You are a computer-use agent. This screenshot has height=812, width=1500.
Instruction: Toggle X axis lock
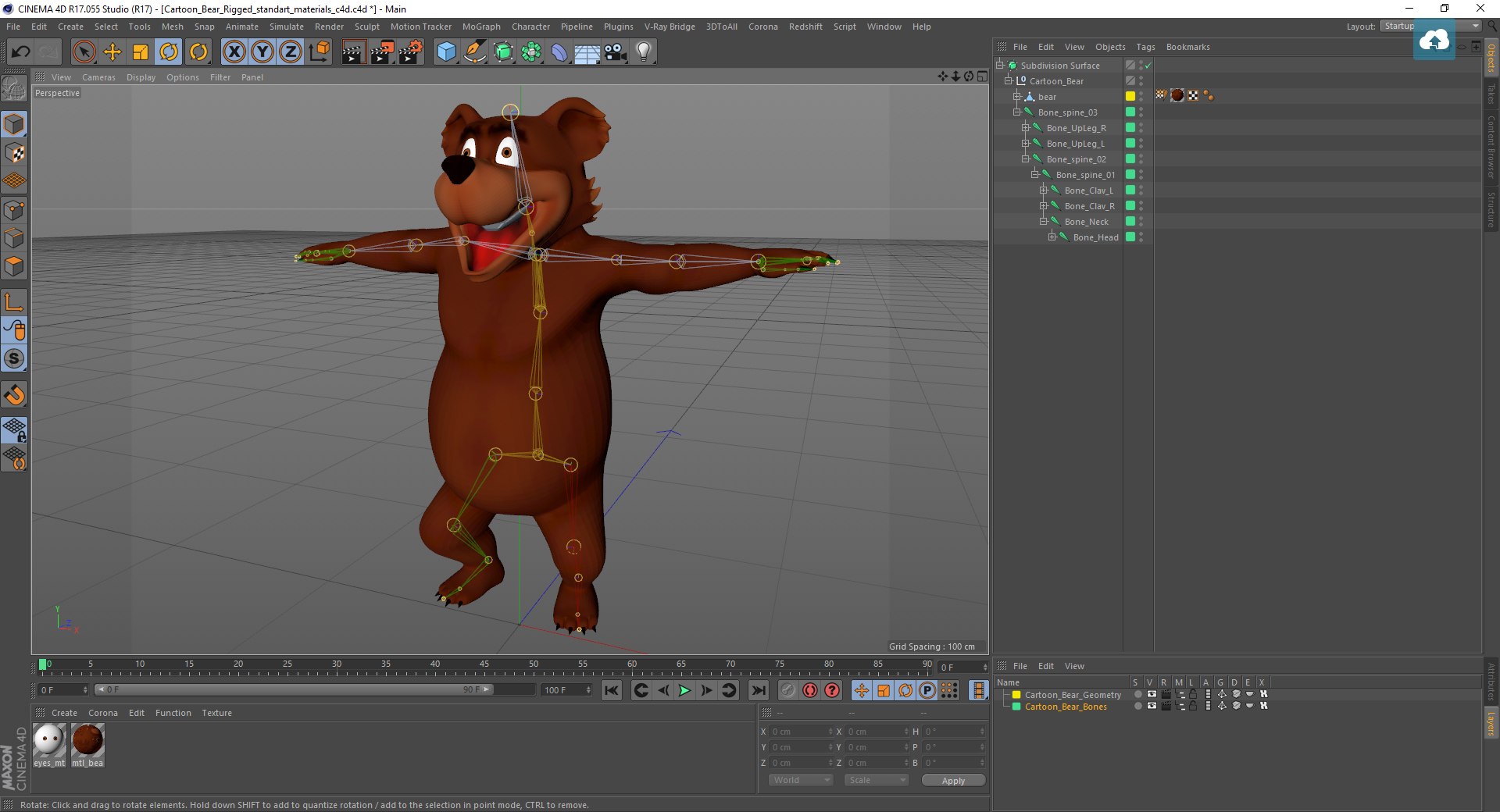point(234,52)
